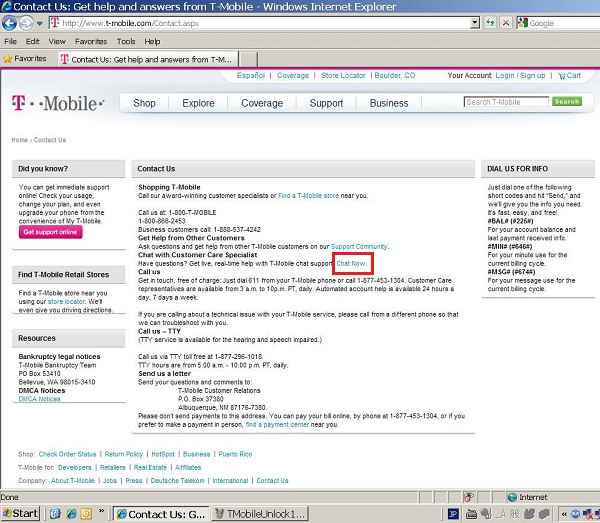
Task: Click the Find a T-Mobile store link
Action: click(x=308, y=196)
